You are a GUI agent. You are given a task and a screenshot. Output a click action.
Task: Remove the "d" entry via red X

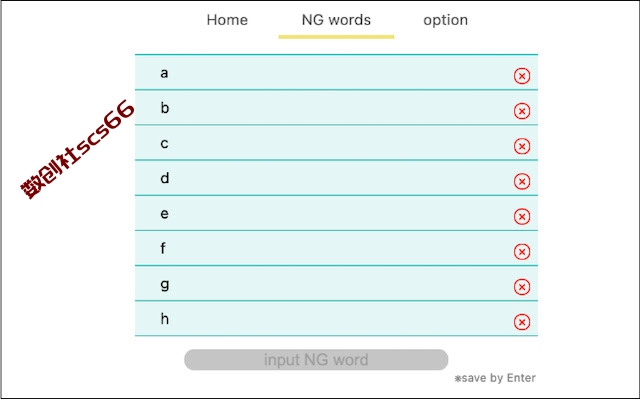(522, 181)
